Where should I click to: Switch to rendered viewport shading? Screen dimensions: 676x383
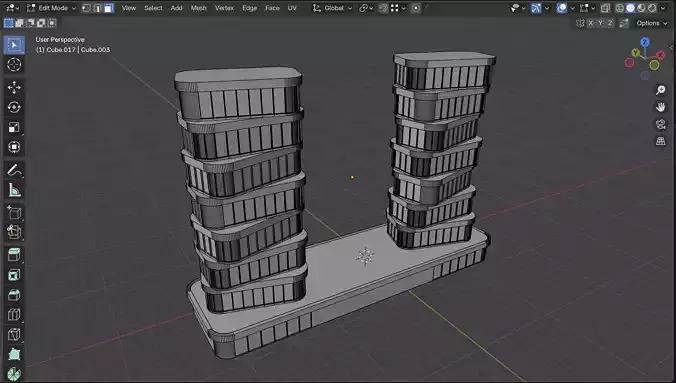point(652,8)
